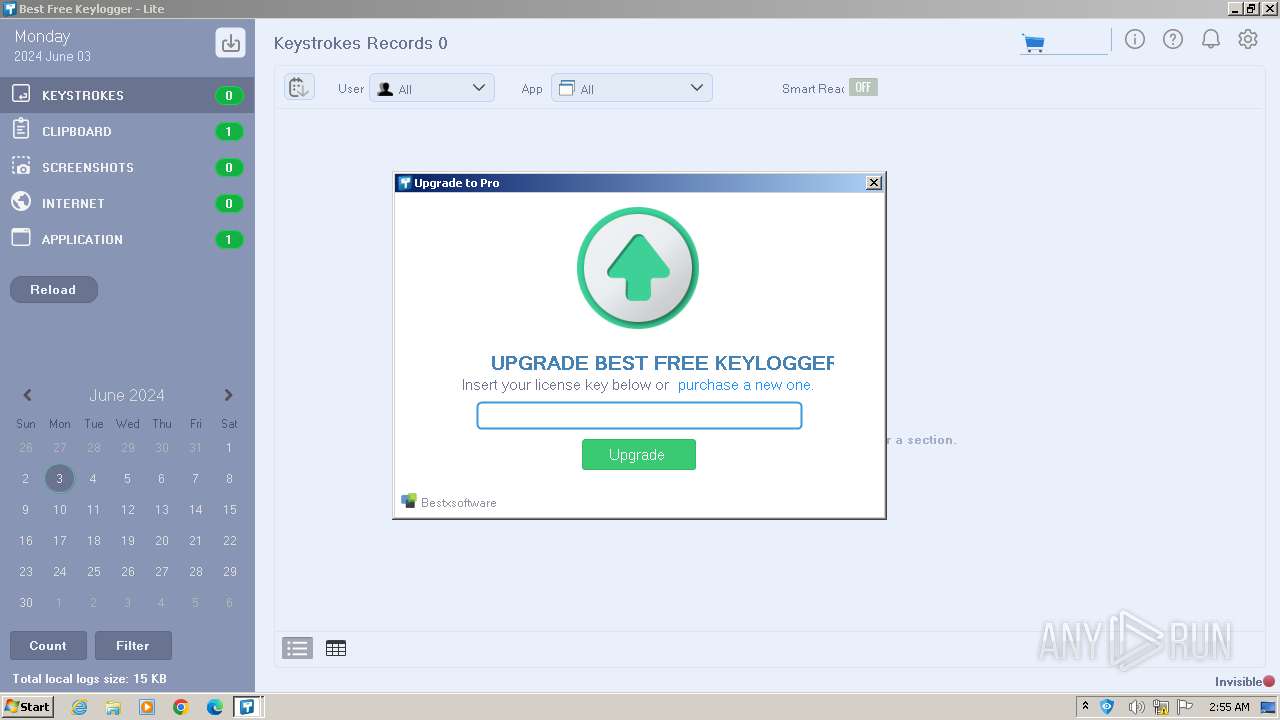Screen dimensions: 1280x720
Task: Follow the purchase a new one link
Action: [745, 385]
